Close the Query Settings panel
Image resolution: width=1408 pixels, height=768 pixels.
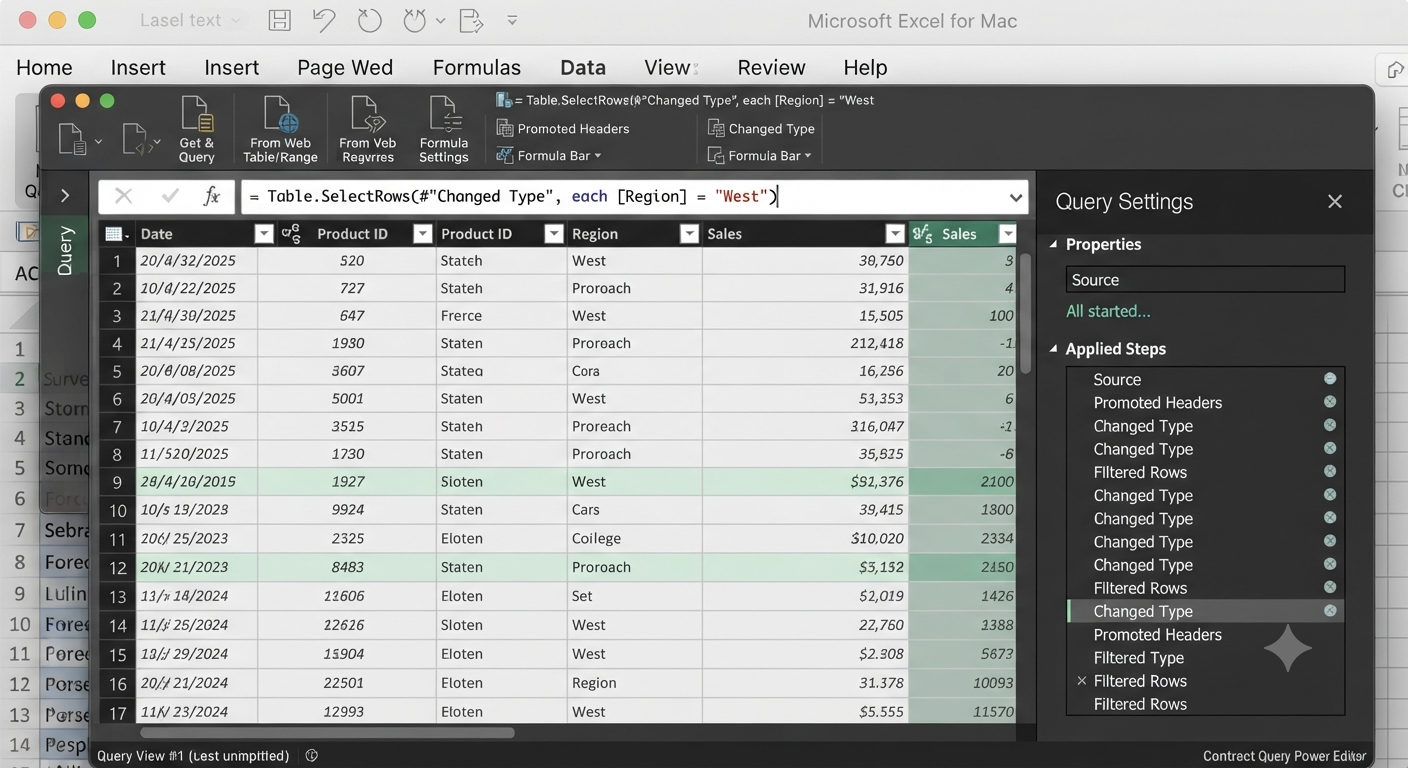click(1335, 201)
